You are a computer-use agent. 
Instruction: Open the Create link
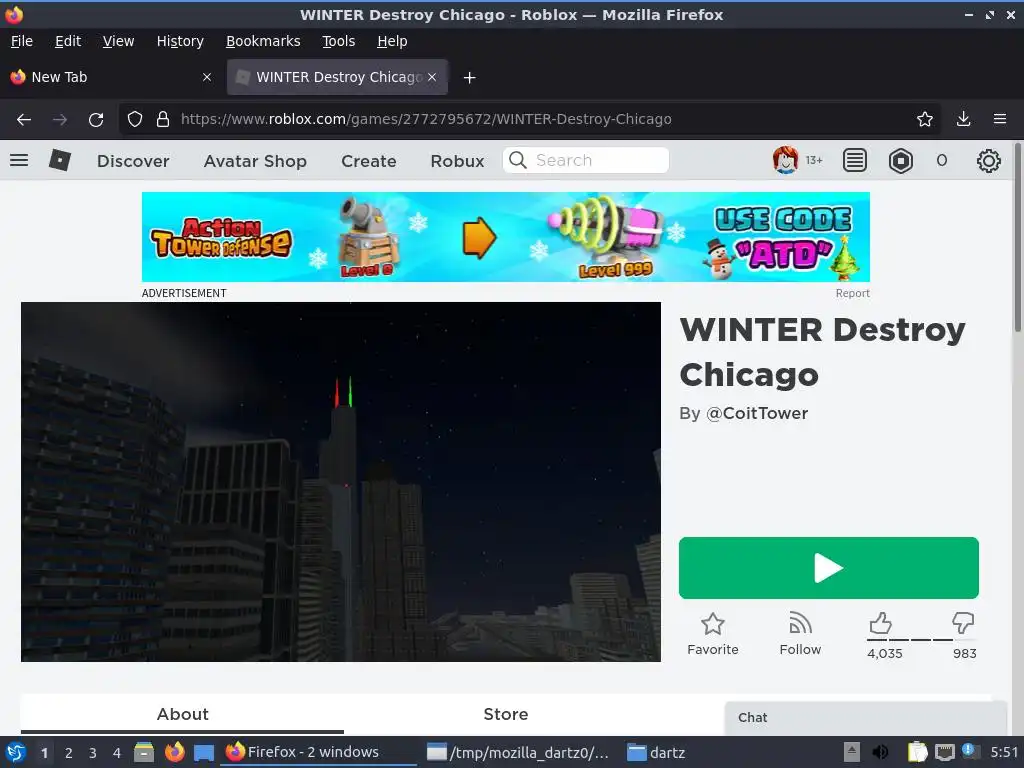[x=368, y=161]
